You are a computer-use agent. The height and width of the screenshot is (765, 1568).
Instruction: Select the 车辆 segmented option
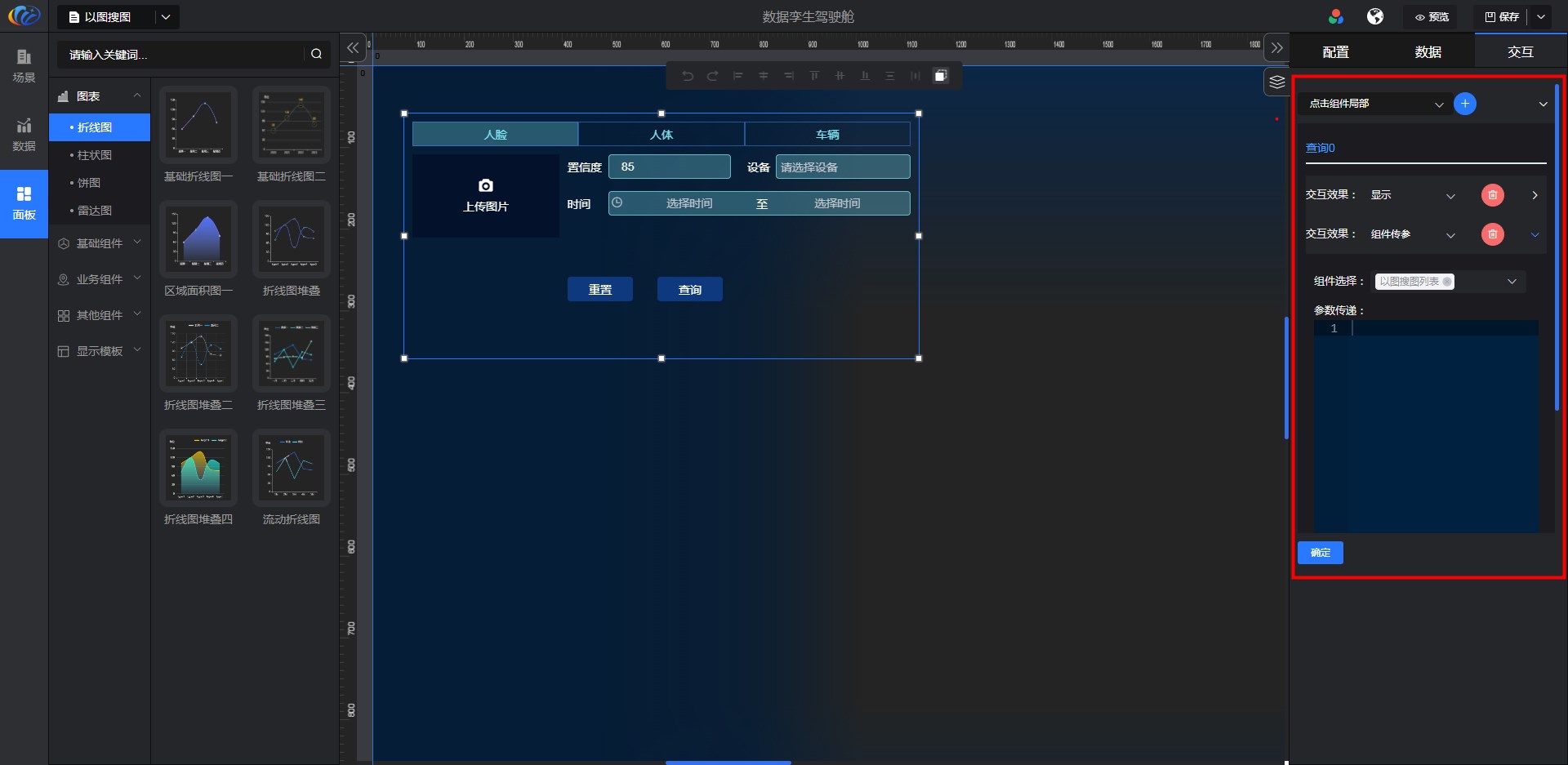pos(827,135)
